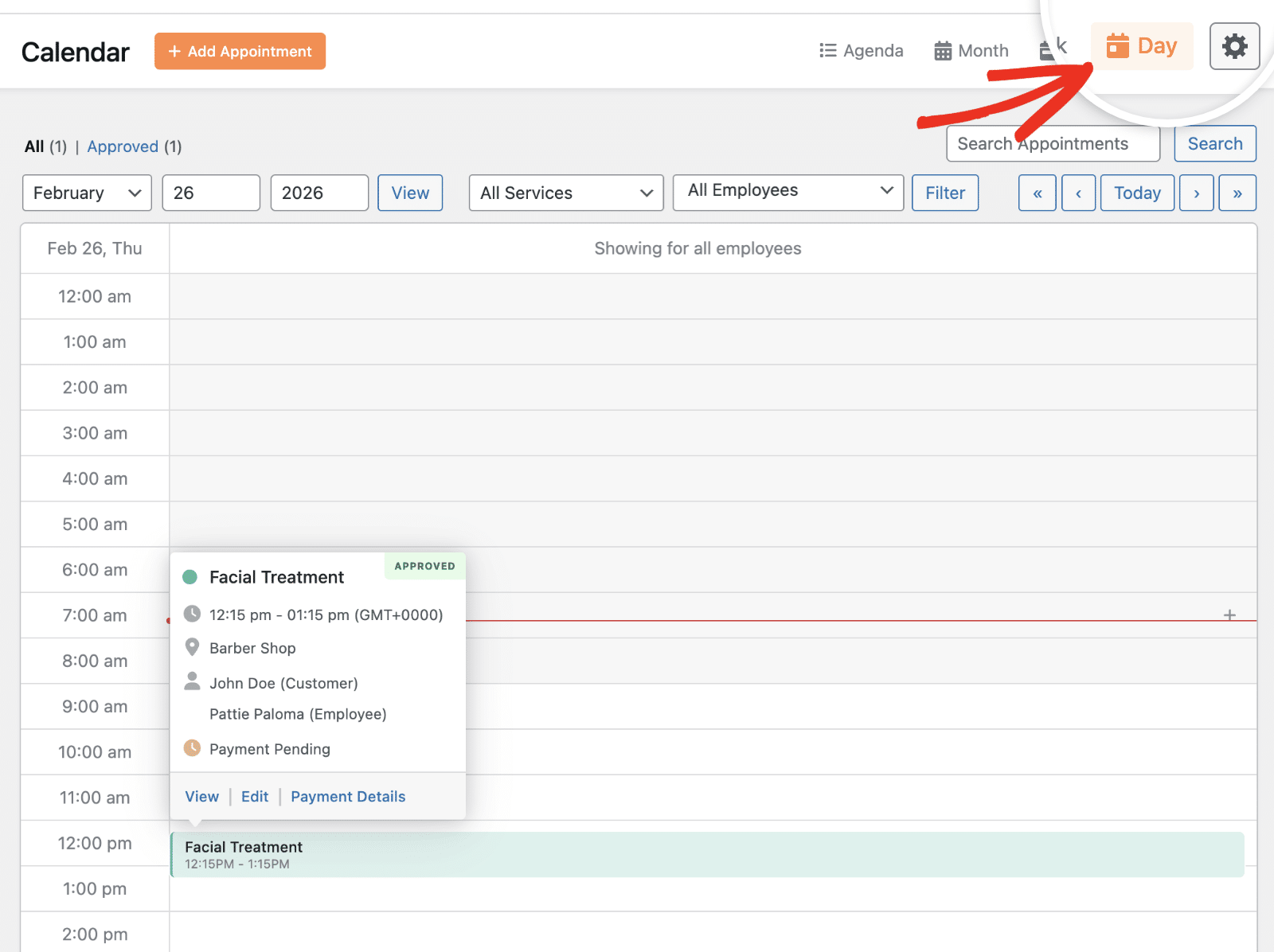Go to next day arrow

pos(1196,193)
